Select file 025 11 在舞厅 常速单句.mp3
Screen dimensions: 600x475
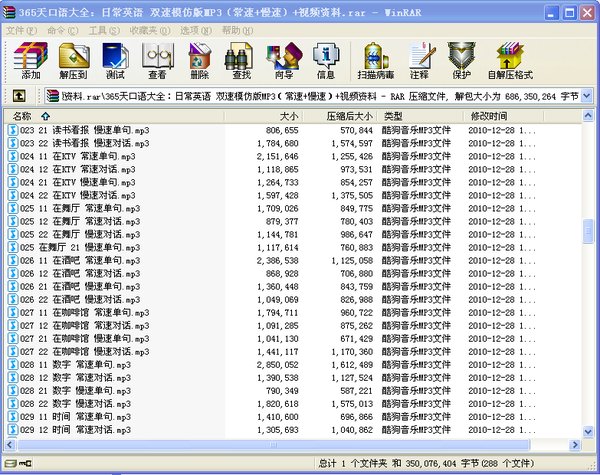pos(80,208)
